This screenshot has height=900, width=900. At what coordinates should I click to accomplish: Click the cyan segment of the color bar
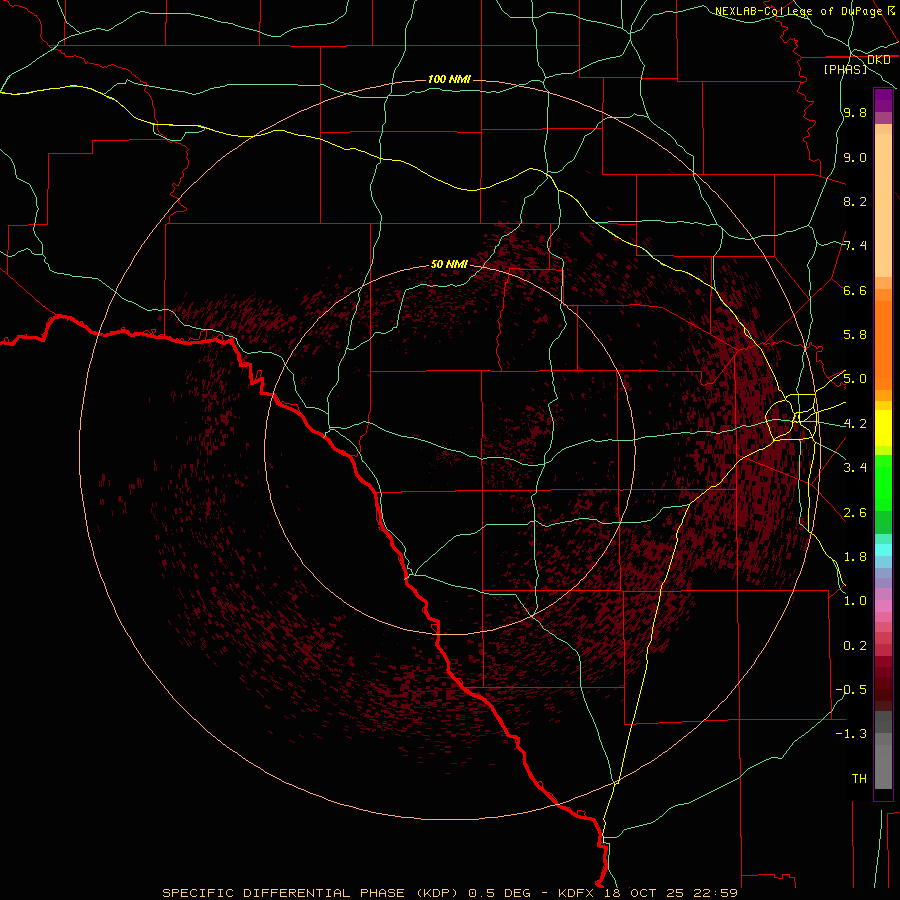pos(883,550)
